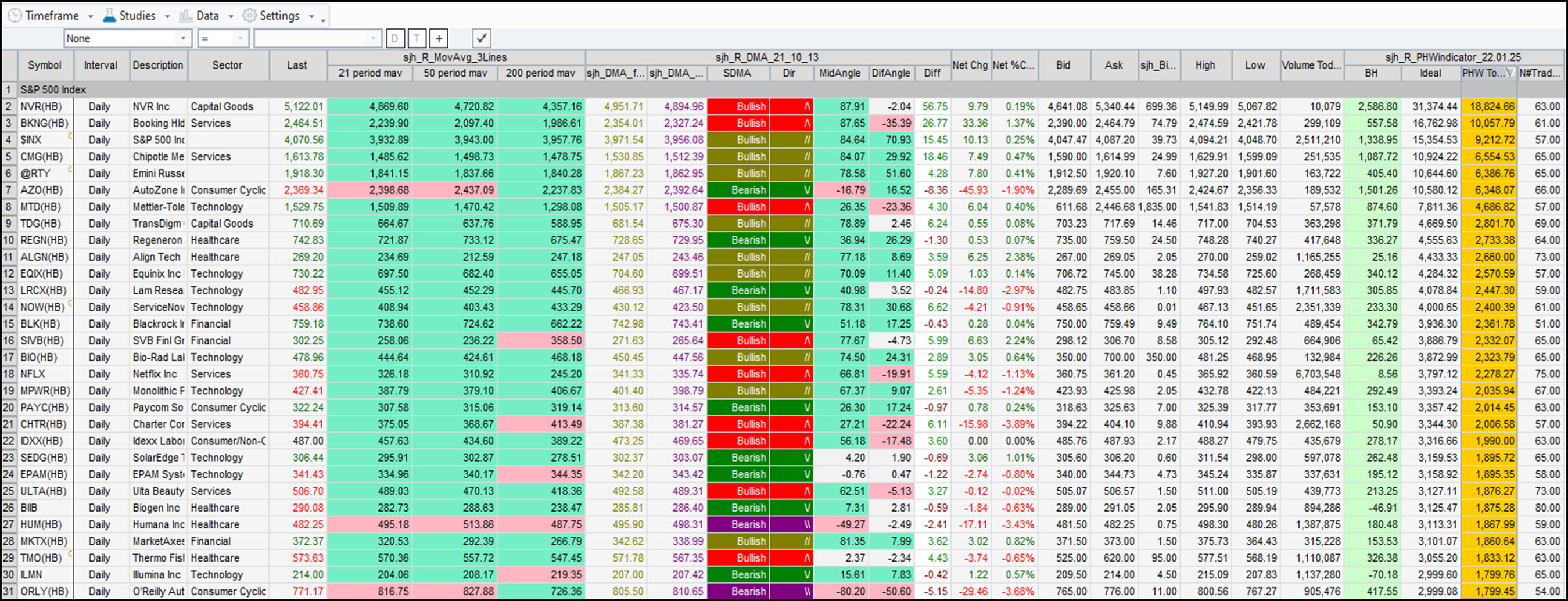Click the Description column header
Viewport: 1568px width, 601px height.
[x=158, y=65]
